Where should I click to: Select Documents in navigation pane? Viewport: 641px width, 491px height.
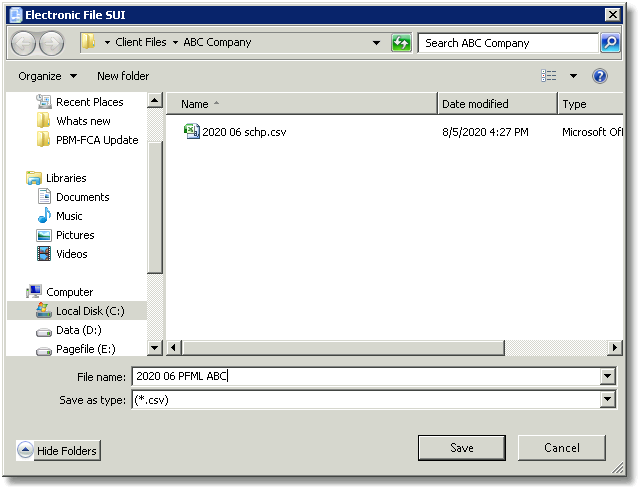pyautogui.click(x=83, y=197)
